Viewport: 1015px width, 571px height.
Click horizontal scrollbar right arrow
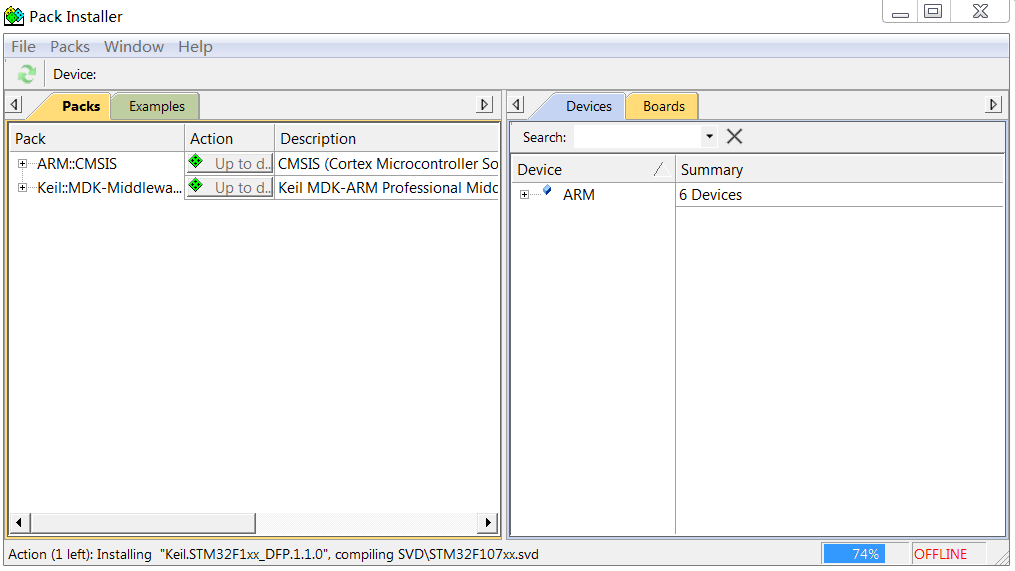[x=488, y=522]
